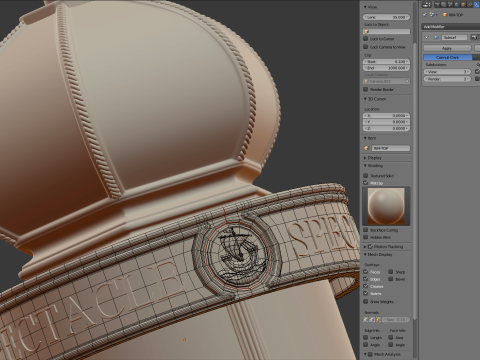Click the object icon beside Item name
Viewport: 480px width, 360px height.
point(366,148)
